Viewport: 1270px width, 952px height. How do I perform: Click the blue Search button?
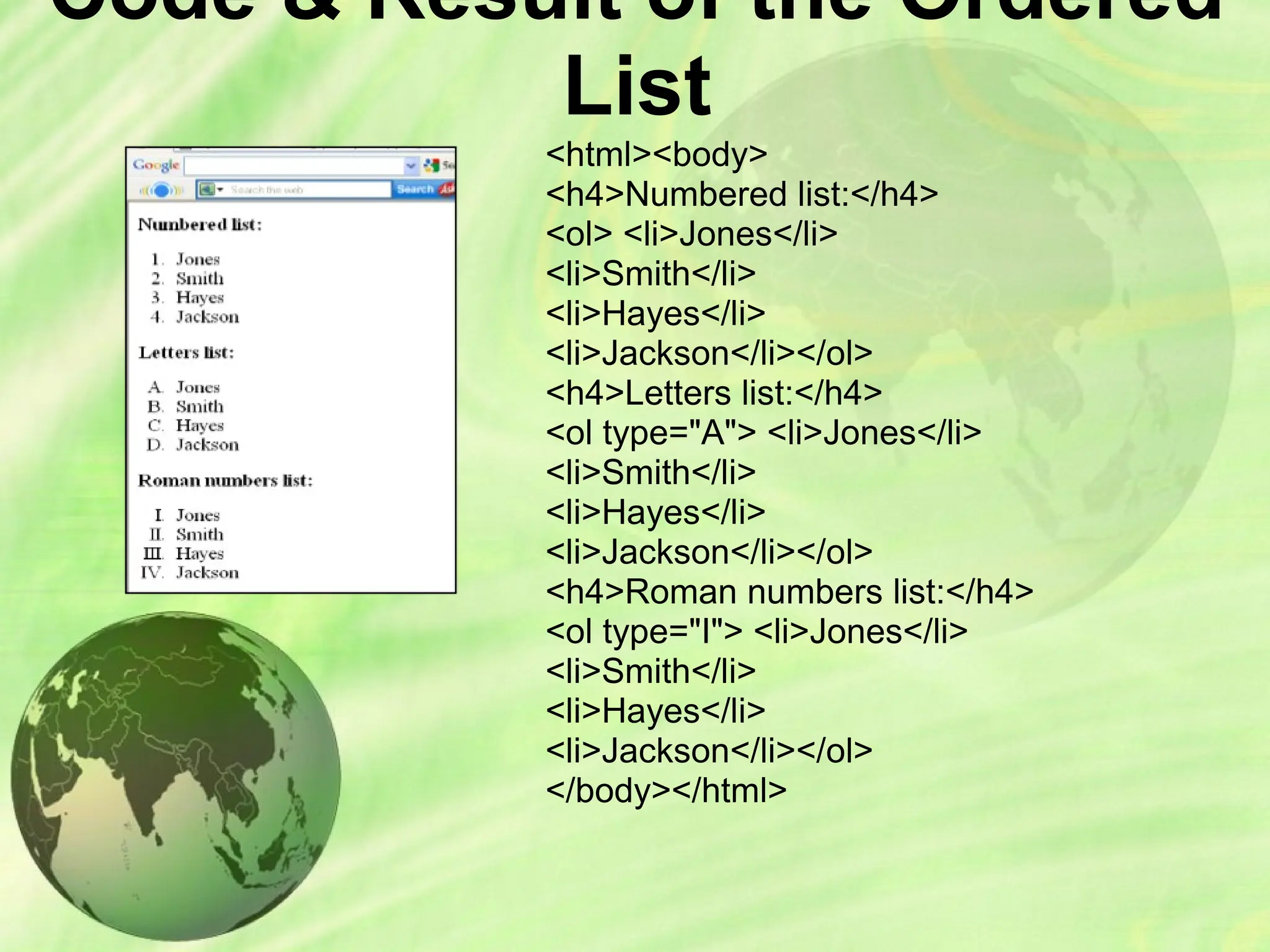point(415,189)
